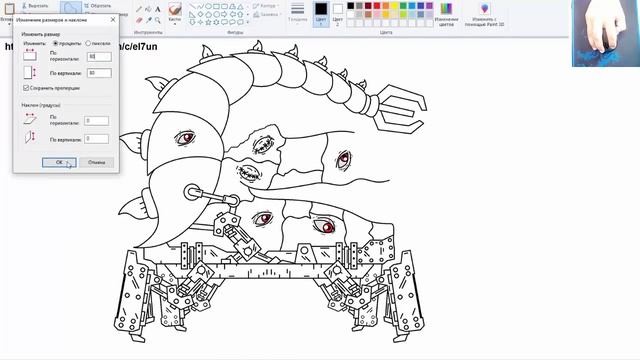Select the Five-point star shape
This screenshot has height=360, width=640.
(x=208, y=22)
